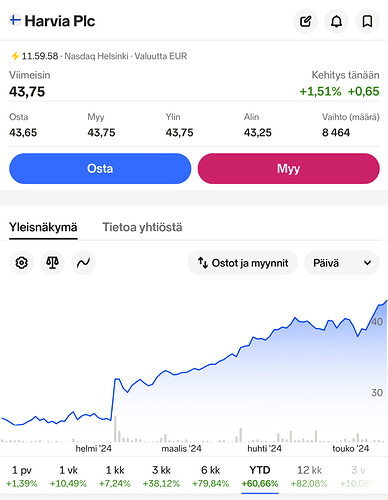Toggle Ostot ja myynnit markers
This screenshot has height=500, width=388.
tap(242, 263)
